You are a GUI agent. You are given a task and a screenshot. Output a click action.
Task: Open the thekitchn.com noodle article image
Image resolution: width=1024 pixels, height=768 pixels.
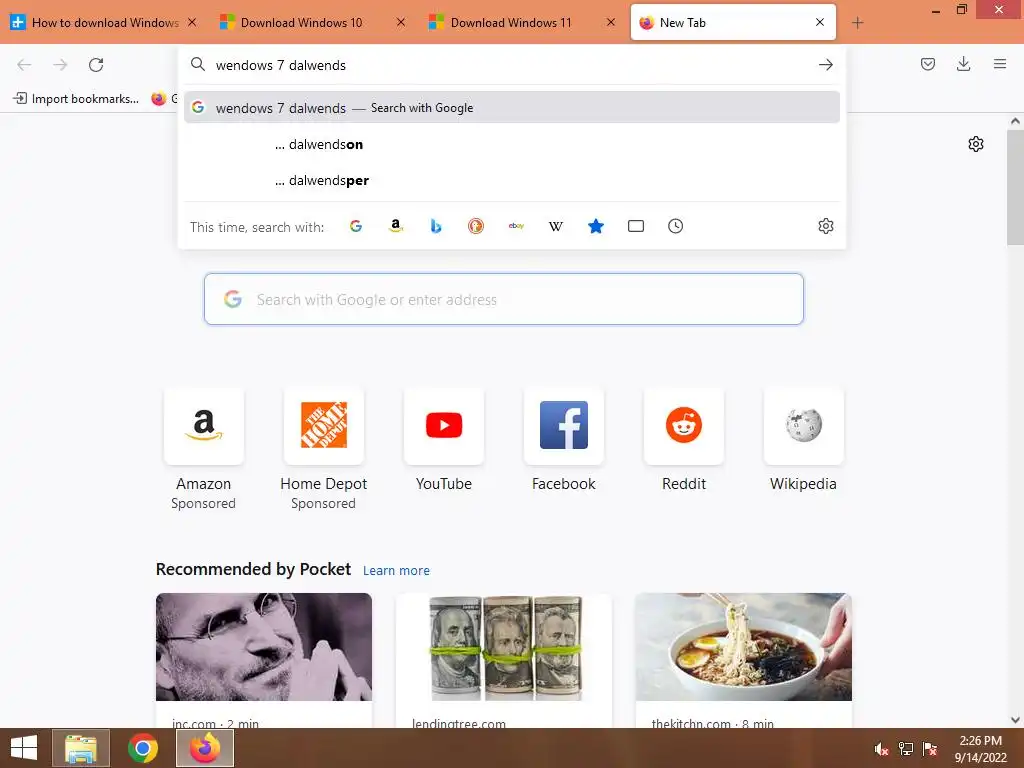pos(743,647)
